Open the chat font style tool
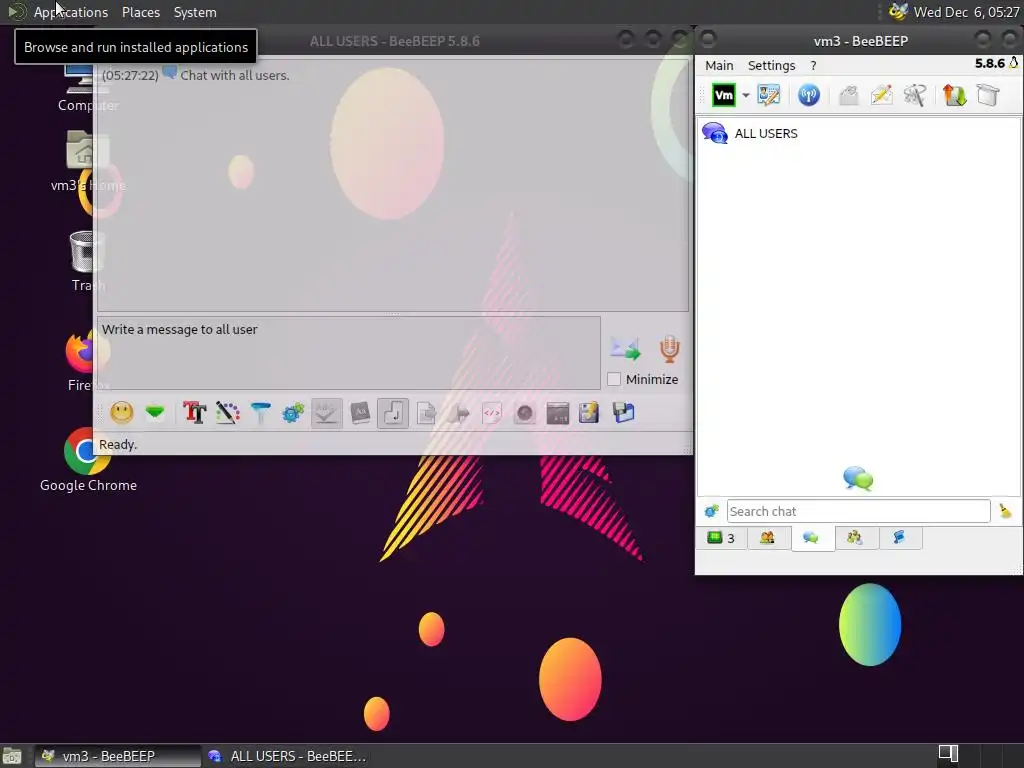Image resolution: width=1024 pixels, height=768 pixels. (195, 413)
